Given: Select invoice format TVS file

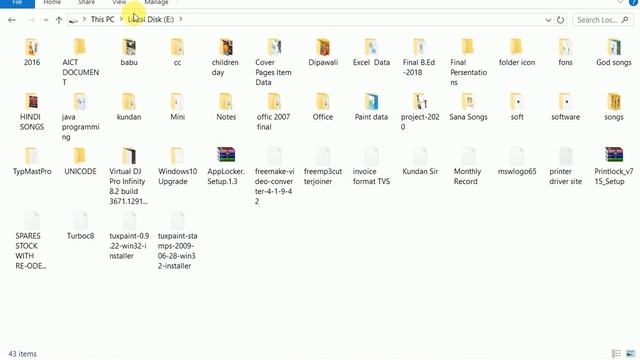Looking at the screenshot, I should point(371,167).
